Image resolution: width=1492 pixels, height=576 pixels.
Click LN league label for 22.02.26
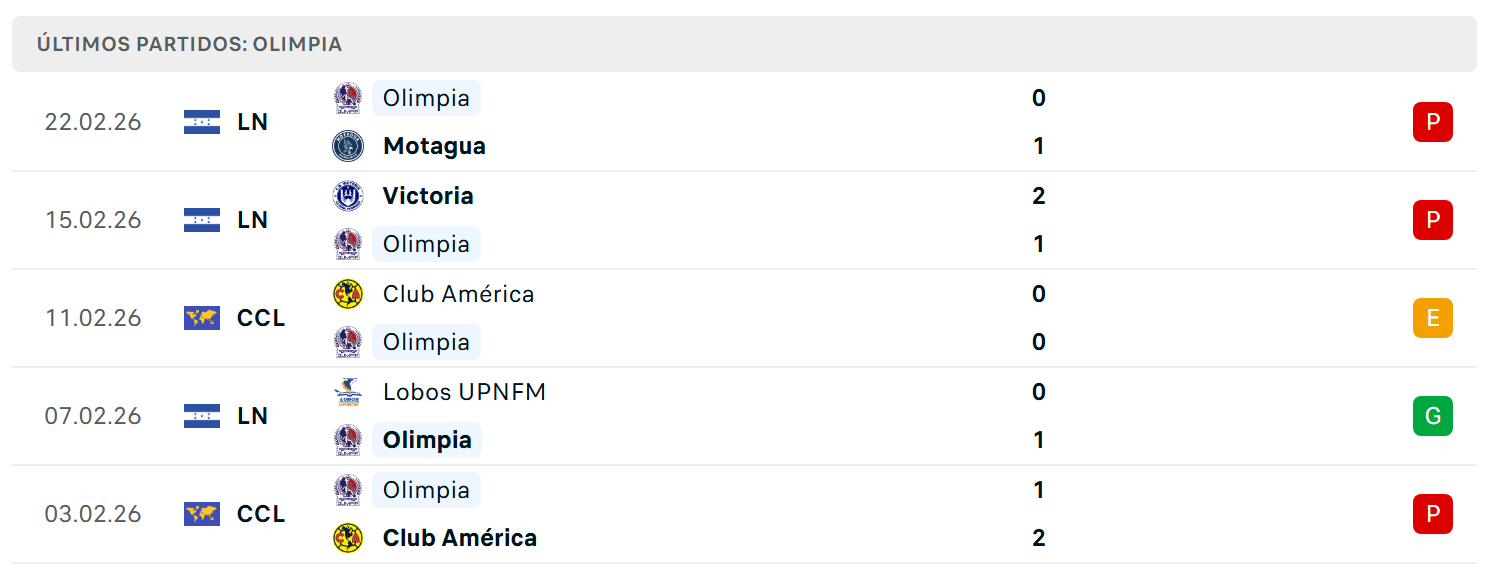253,122
